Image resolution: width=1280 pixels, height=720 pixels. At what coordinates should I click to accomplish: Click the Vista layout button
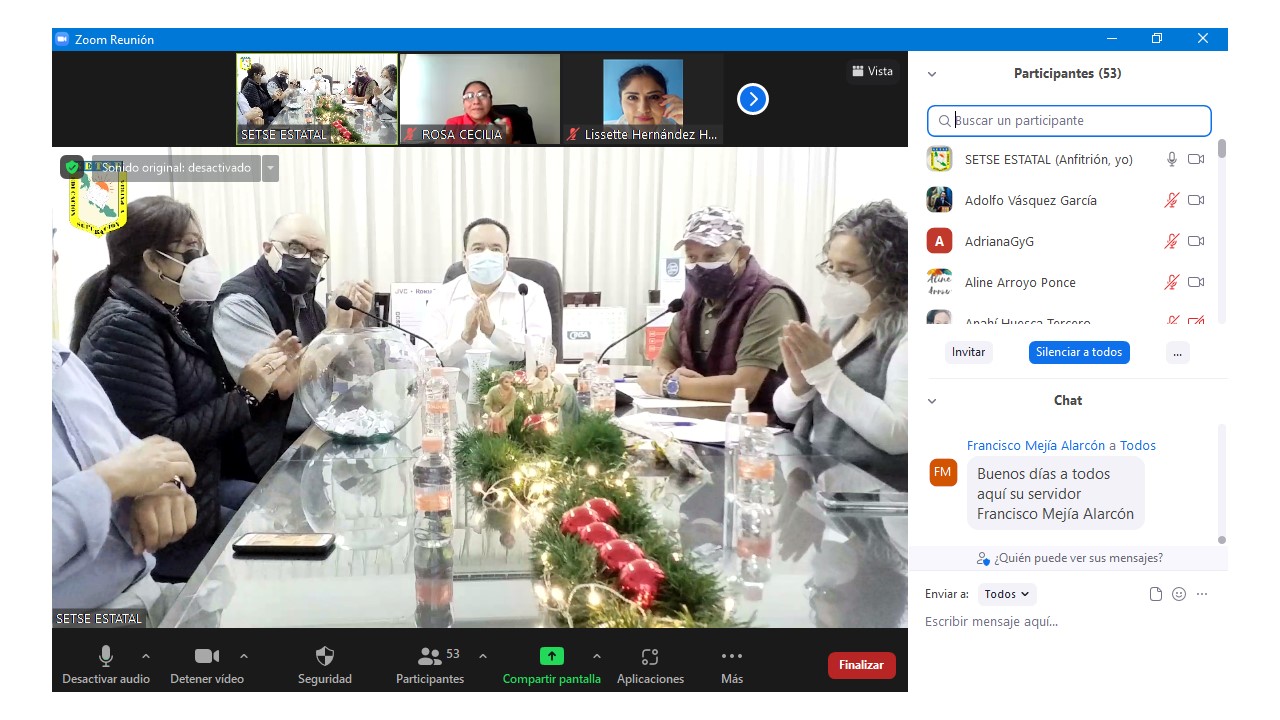872,71
